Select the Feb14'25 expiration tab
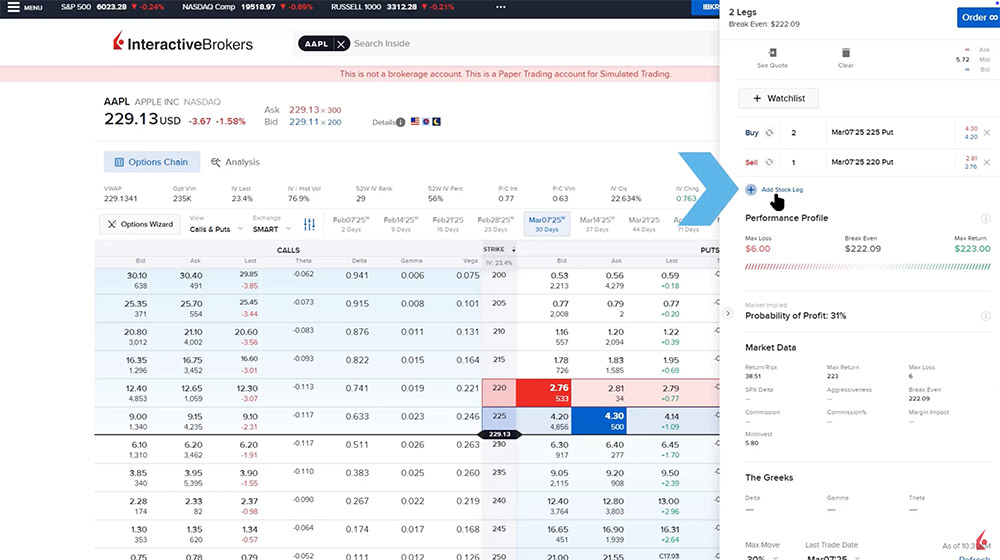Viewport: 1000px width, 560px height. [x=401, y=224]
